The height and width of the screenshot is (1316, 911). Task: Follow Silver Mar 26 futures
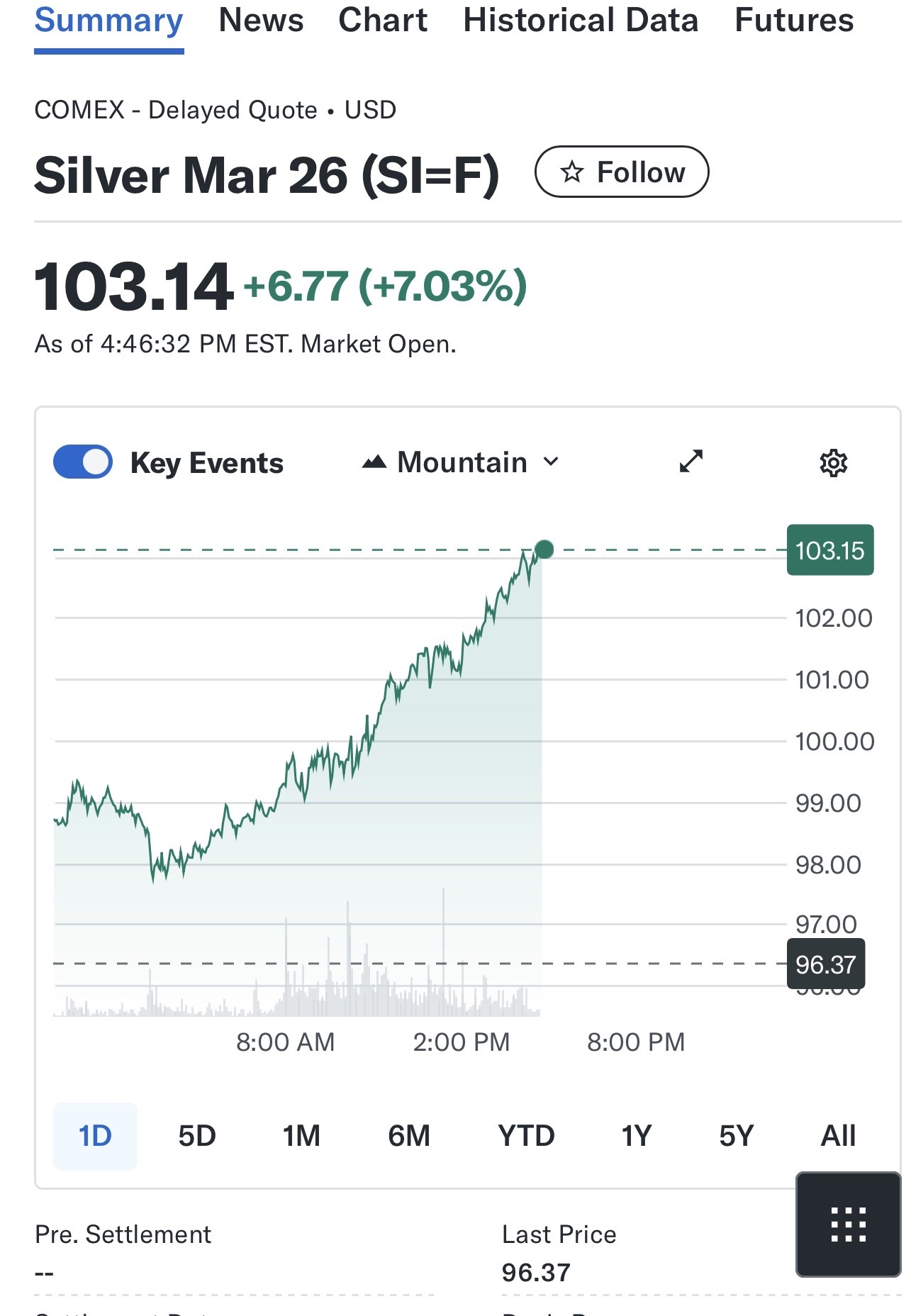pyautogui.click(x=622, y=172)
